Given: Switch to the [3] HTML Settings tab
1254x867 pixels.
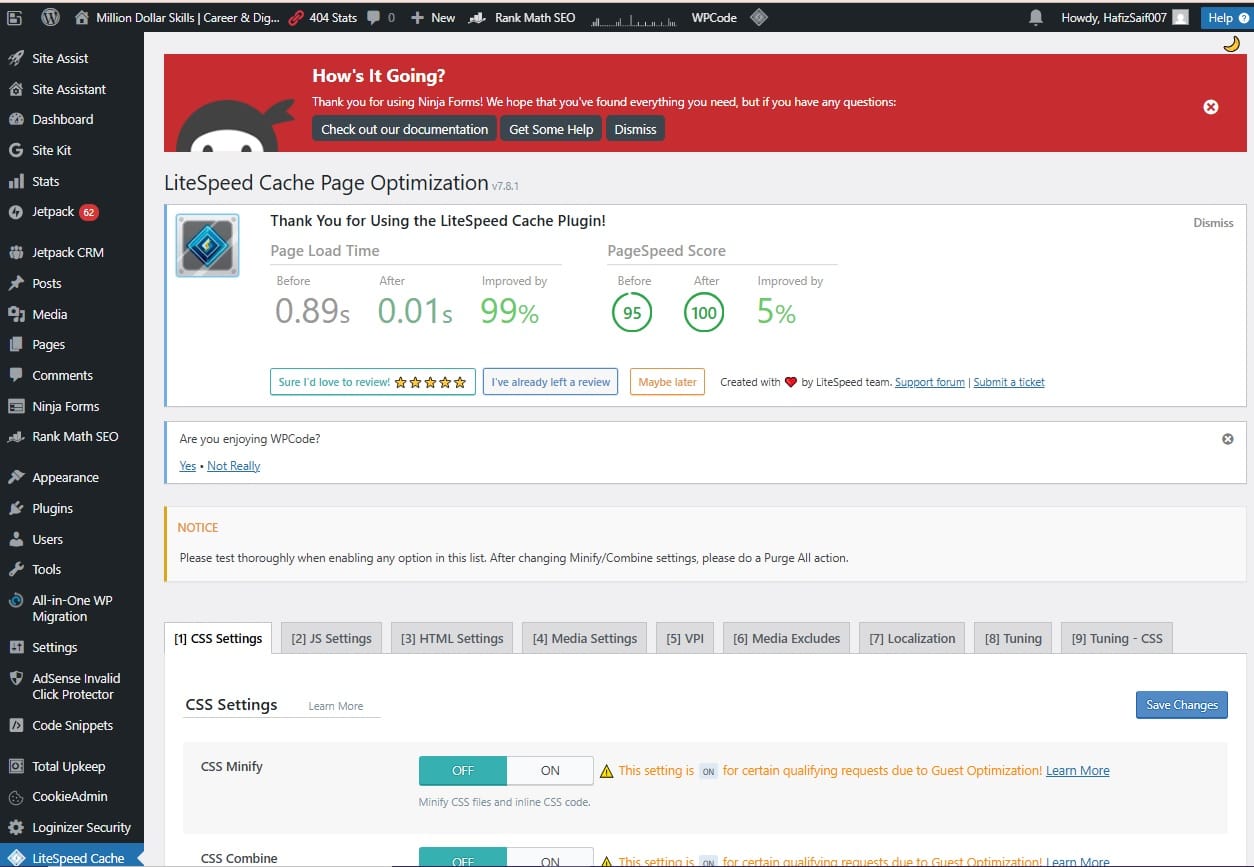Looking at the screenshot, I should (452, 638).
